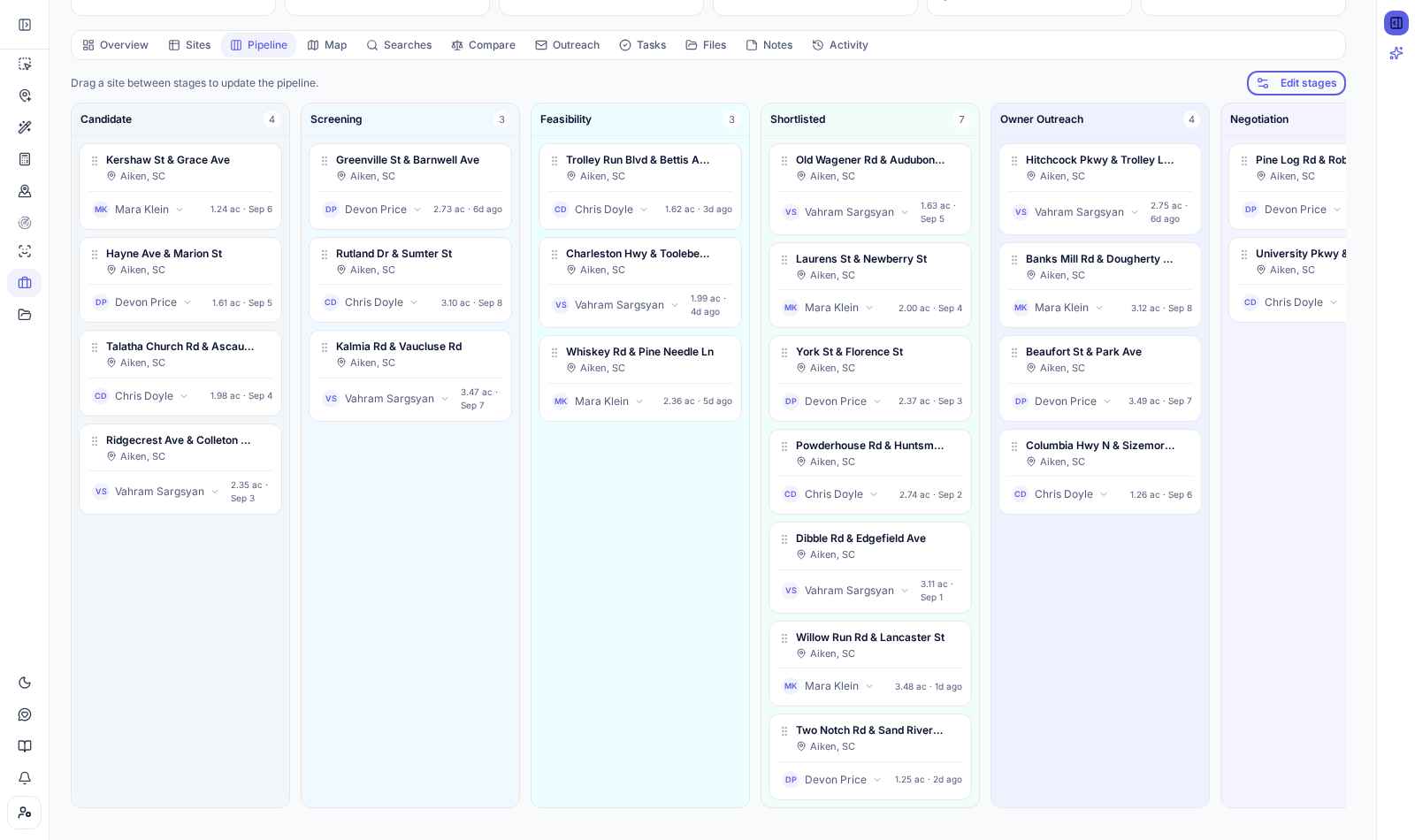Change assignee on Banks Mill Rd card

tap(1059, 308)
